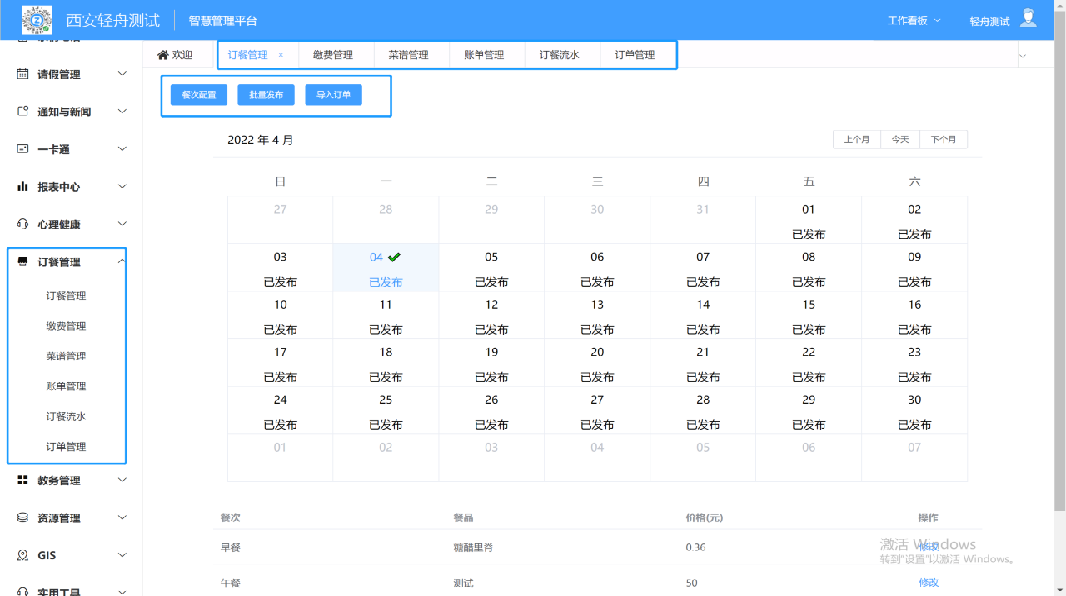Image resolution: width=1066 pixels, height=596 pixels.
Task: Go to next month with 下个月
Action: (x=943, y=139)
